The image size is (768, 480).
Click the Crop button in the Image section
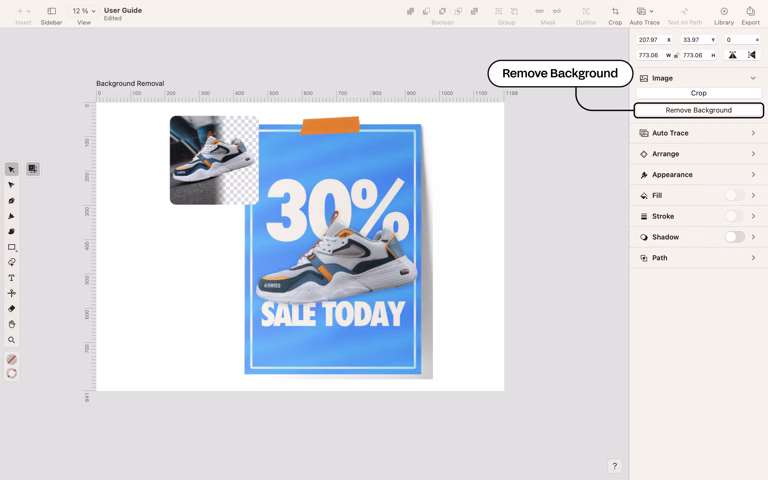point(698,93)
